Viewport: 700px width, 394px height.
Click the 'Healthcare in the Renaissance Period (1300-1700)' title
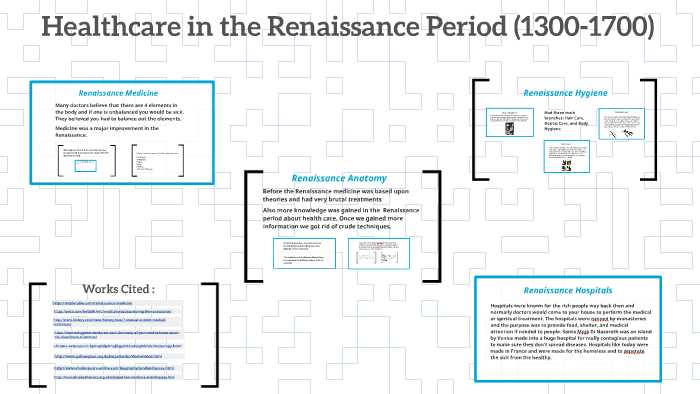(348, 26)
